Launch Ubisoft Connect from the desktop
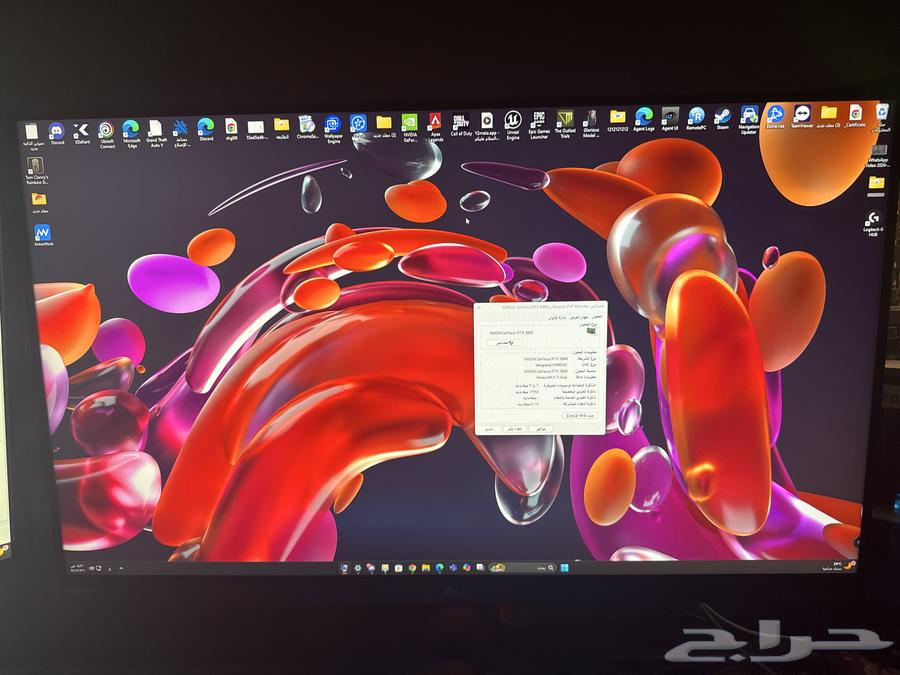This screenshot has height=675, width=900. click(x=106, y=130)
